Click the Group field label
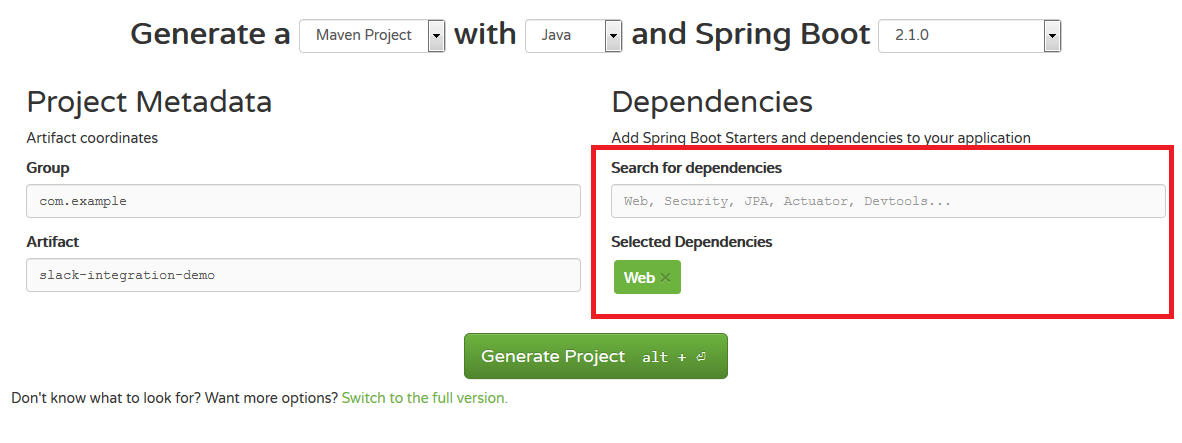 pyautogui.click(x=47, y=168)
